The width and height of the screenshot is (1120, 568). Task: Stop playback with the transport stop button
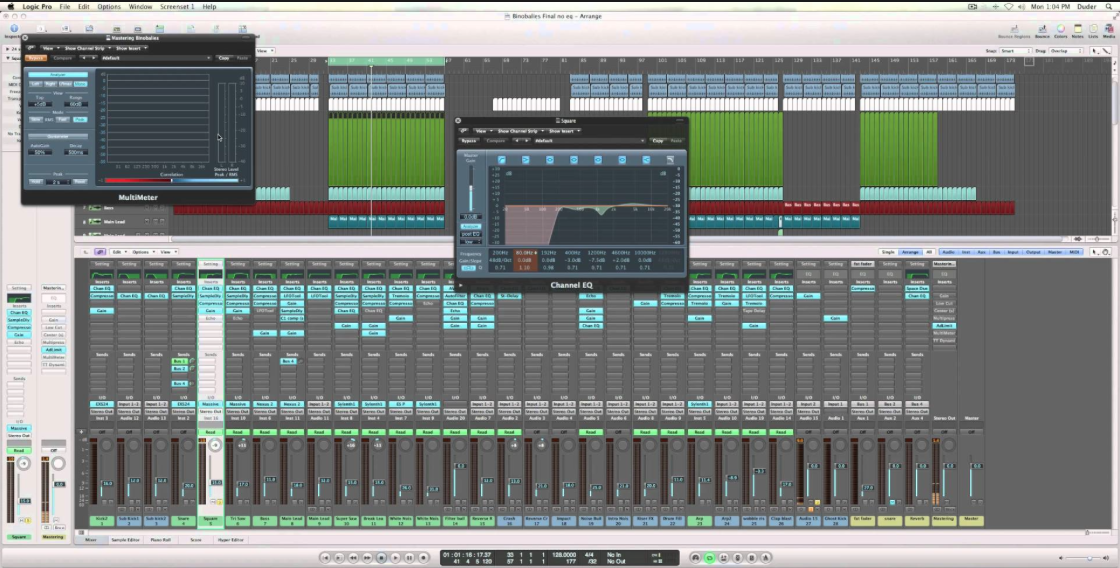381,557
